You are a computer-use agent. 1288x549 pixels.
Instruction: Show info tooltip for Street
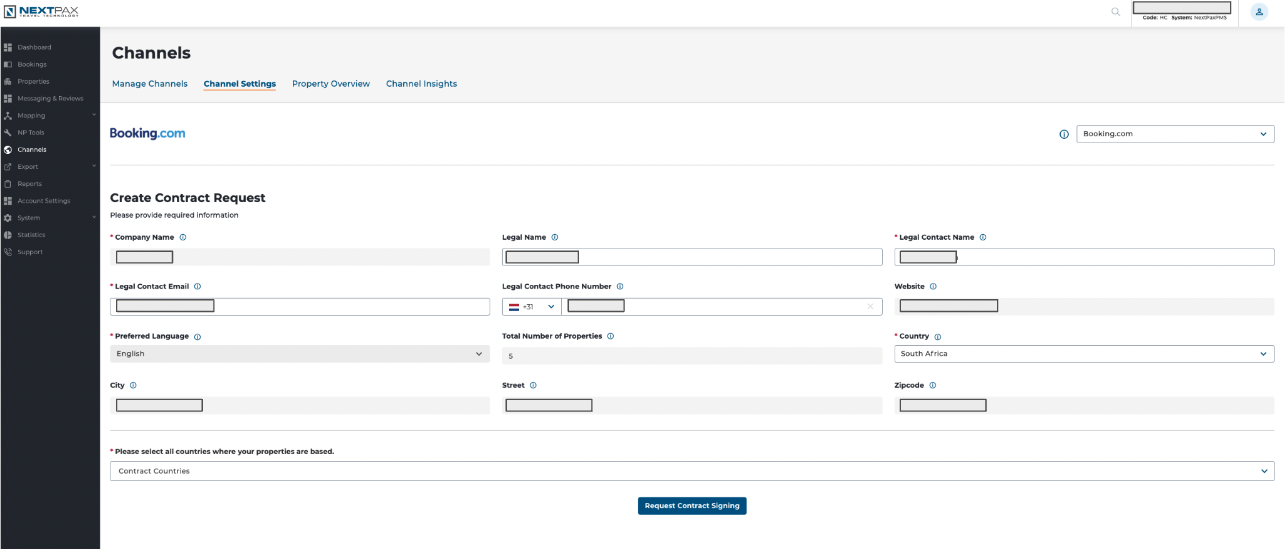(x=533, y=385)
